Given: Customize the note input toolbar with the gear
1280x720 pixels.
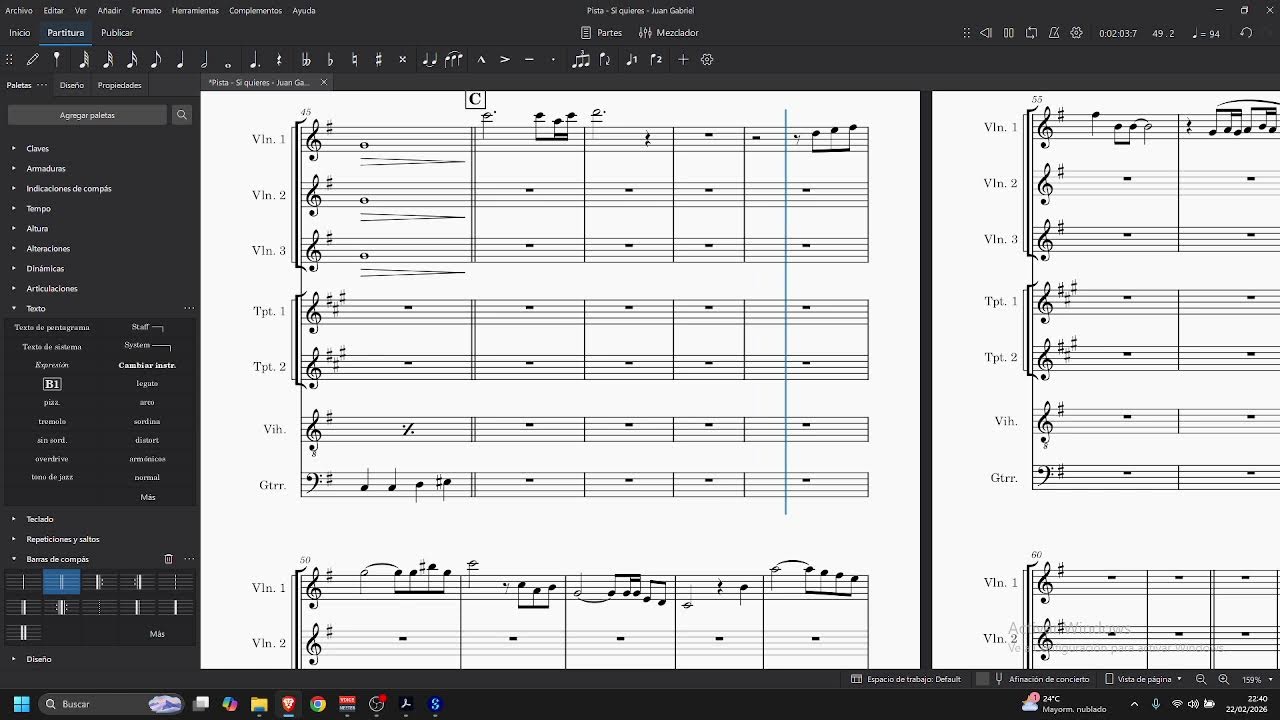Looking at the screenshot, I should click(x=707, y=60).
